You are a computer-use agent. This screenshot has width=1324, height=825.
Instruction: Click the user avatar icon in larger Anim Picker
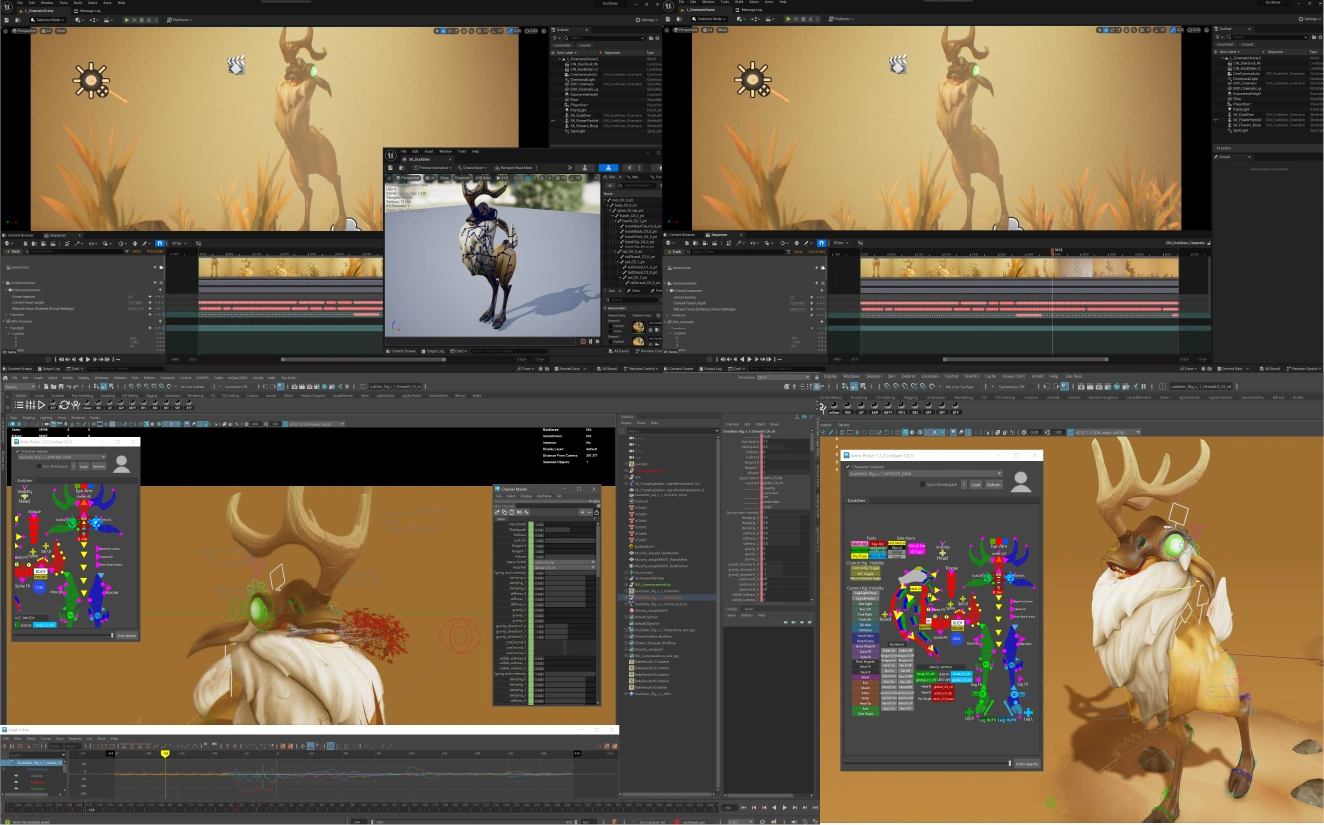1021,482
